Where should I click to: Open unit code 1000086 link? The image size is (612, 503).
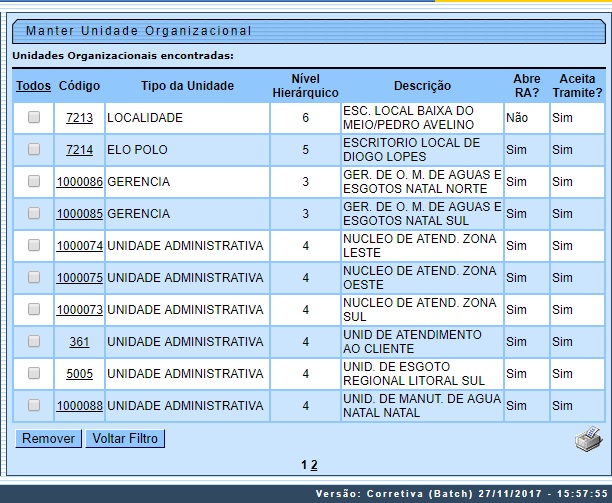pos(80,182)
